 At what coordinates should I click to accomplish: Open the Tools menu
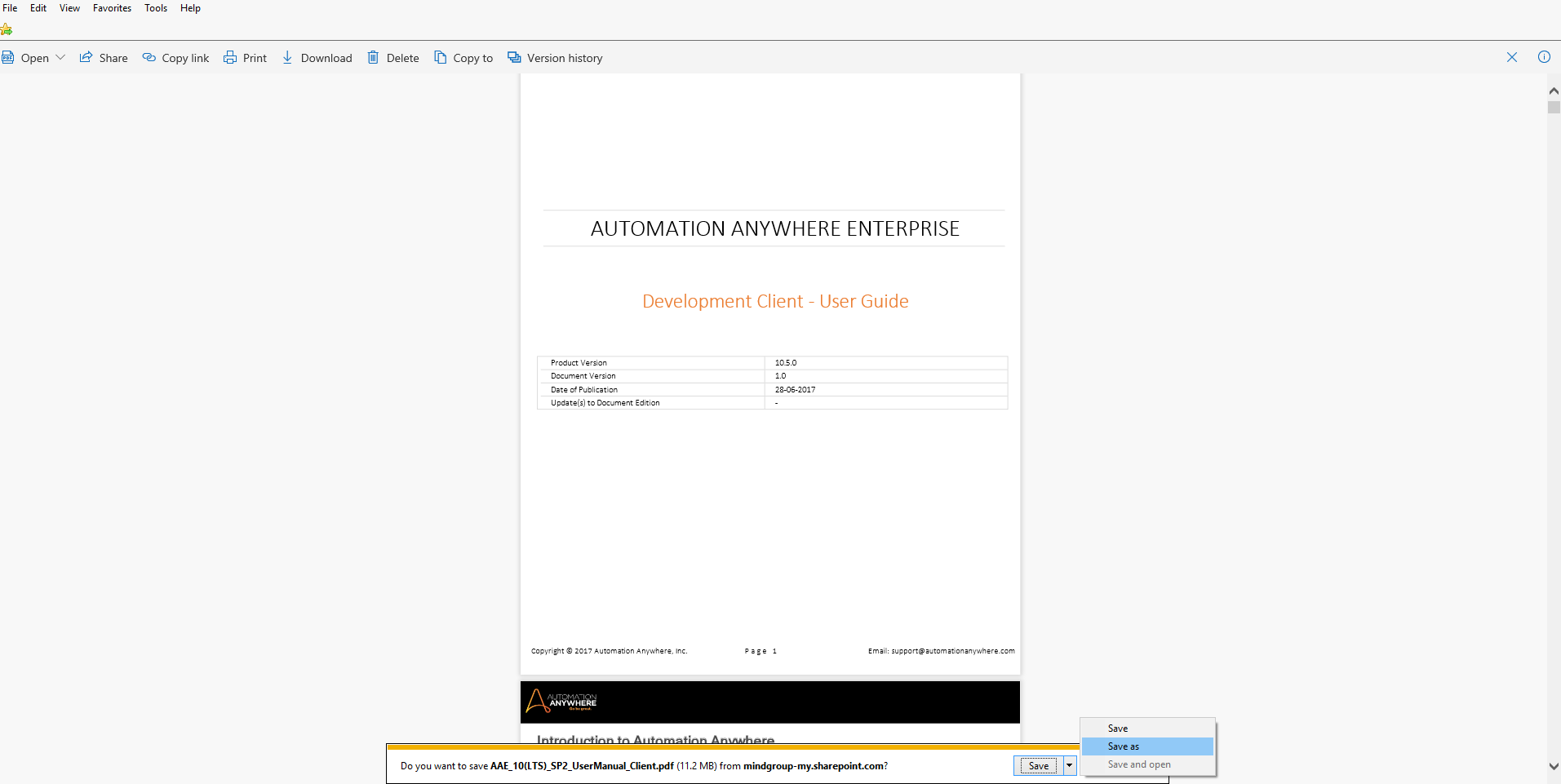tap(156, 8)
